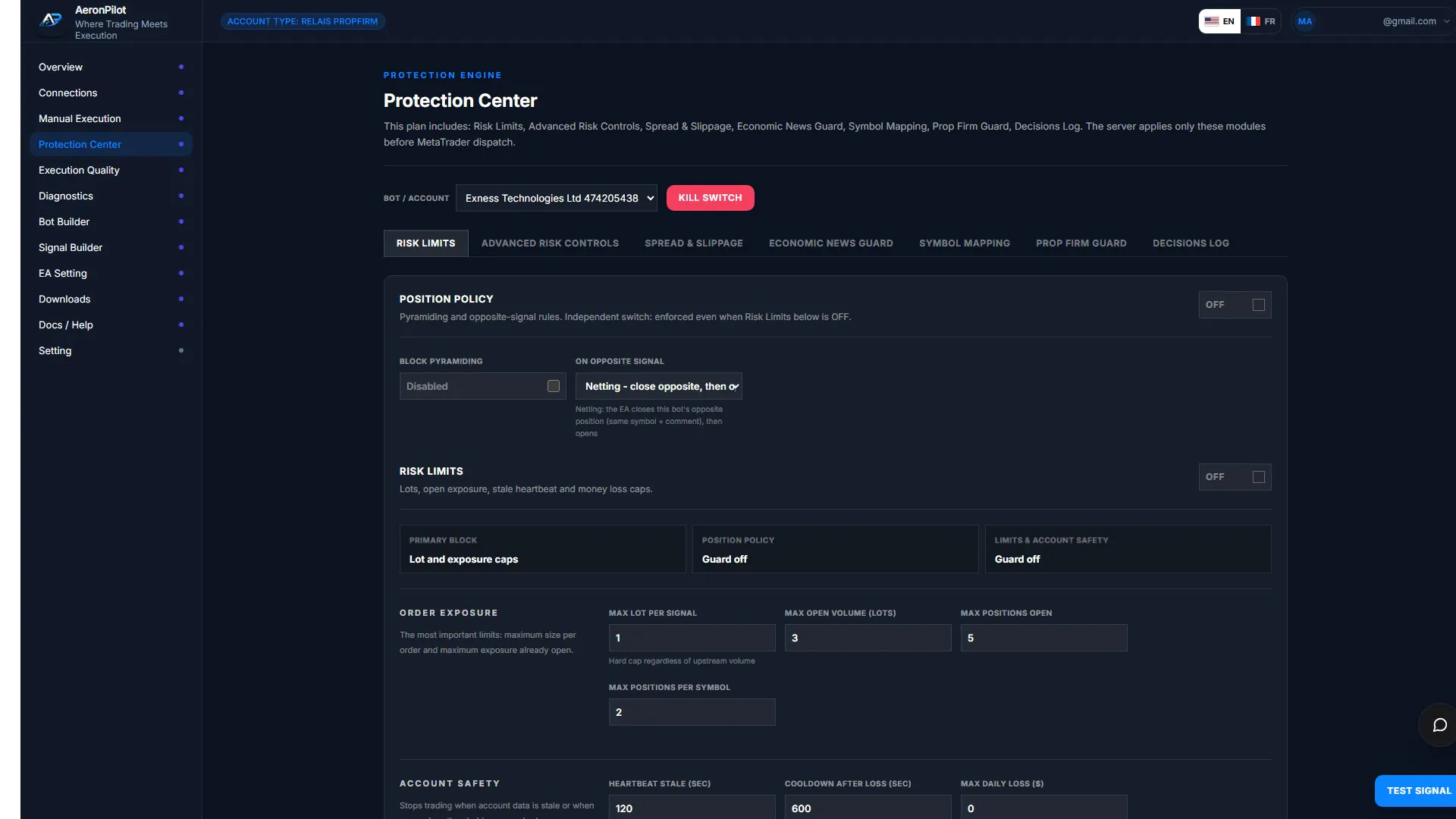Switch to Symbol Mapping tab
This screenshot has height=819, width=1456.
[965, 243]
